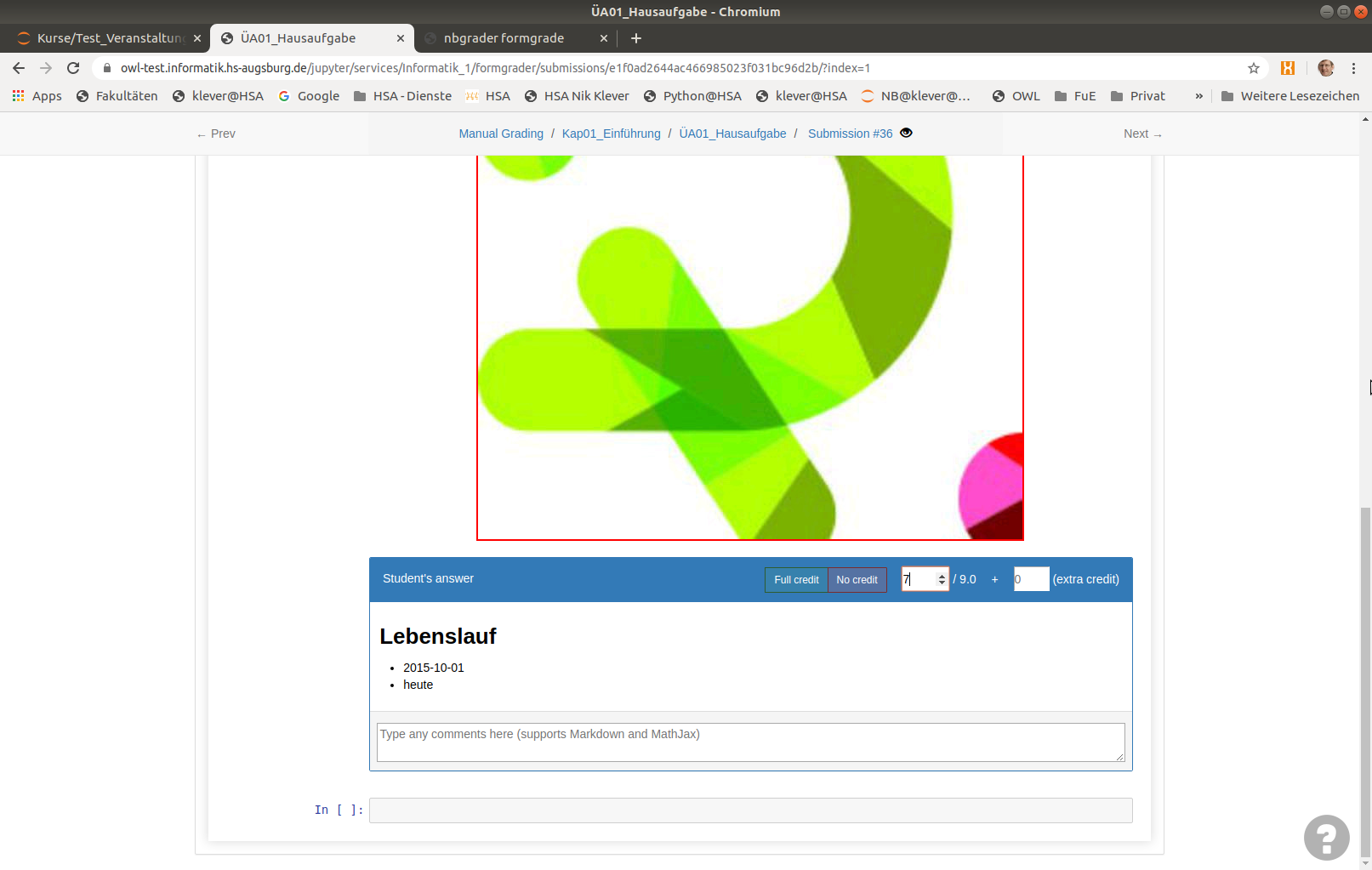Open the ÜA01_Hausaufgabe breadcrumb link
The image size is (1372, 870).
coord(732,134)
